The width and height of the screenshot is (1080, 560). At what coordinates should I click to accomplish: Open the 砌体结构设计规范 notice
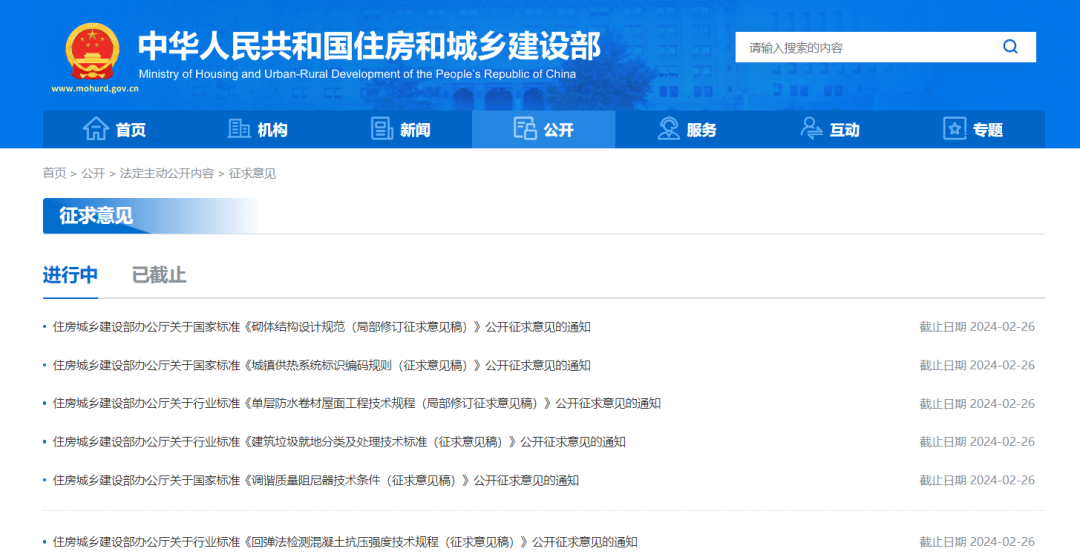(321, 327)
